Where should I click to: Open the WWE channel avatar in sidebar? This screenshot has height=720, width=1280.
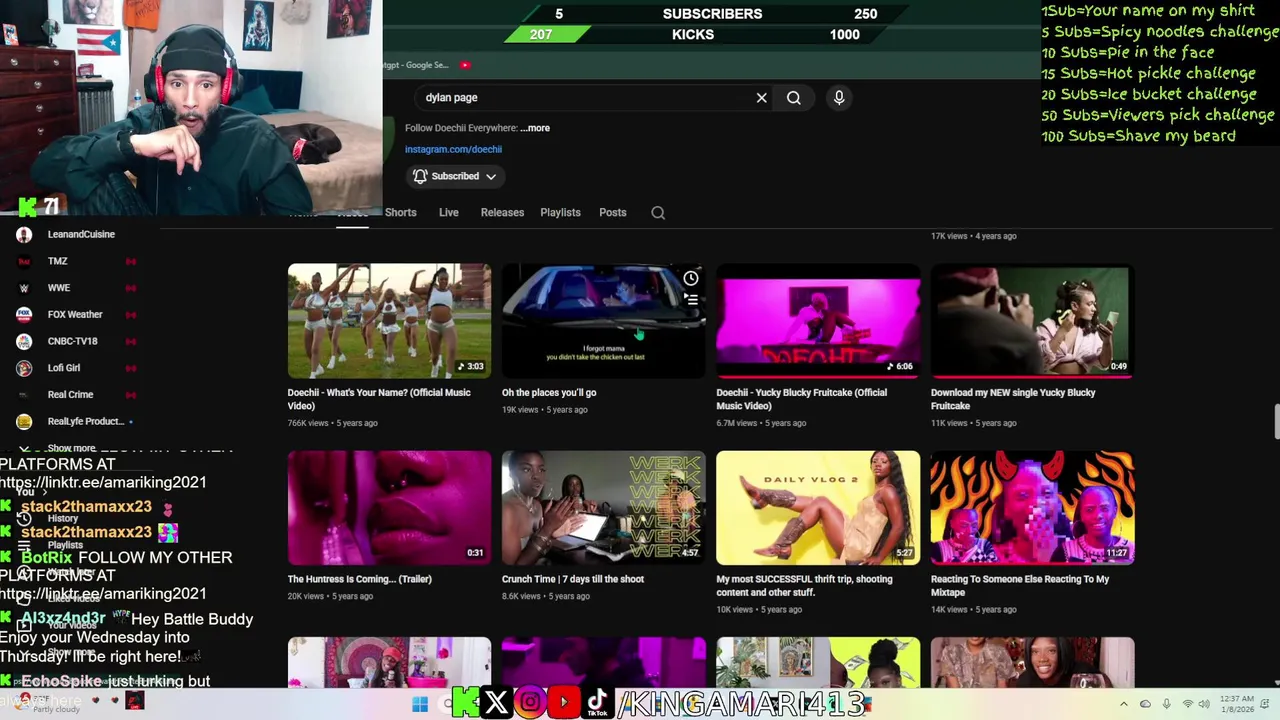click(x=24, y=288)
